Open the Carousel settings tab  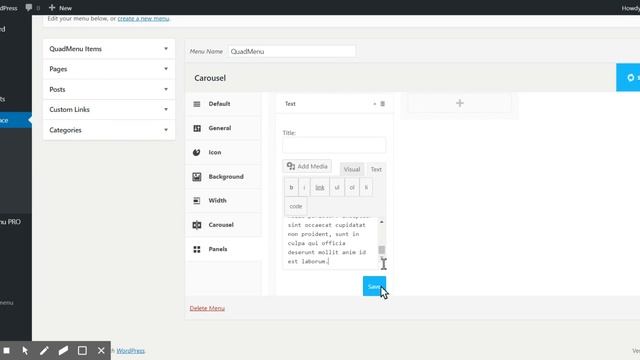(x=224, y=225)
